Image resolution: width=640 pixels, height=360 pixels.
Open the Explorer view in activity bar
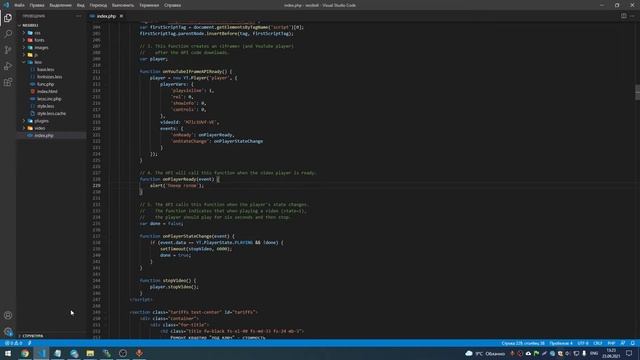[8, 18]
